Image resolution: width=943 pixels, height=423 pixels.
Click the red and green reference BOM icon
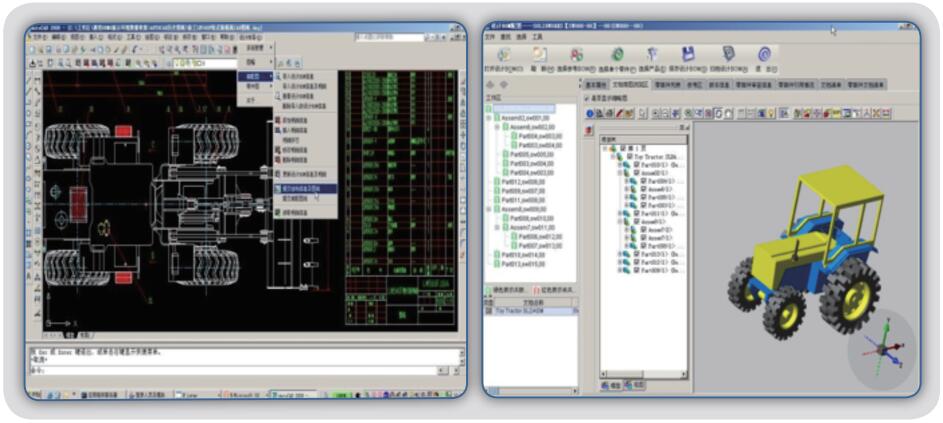pos(577,54)
